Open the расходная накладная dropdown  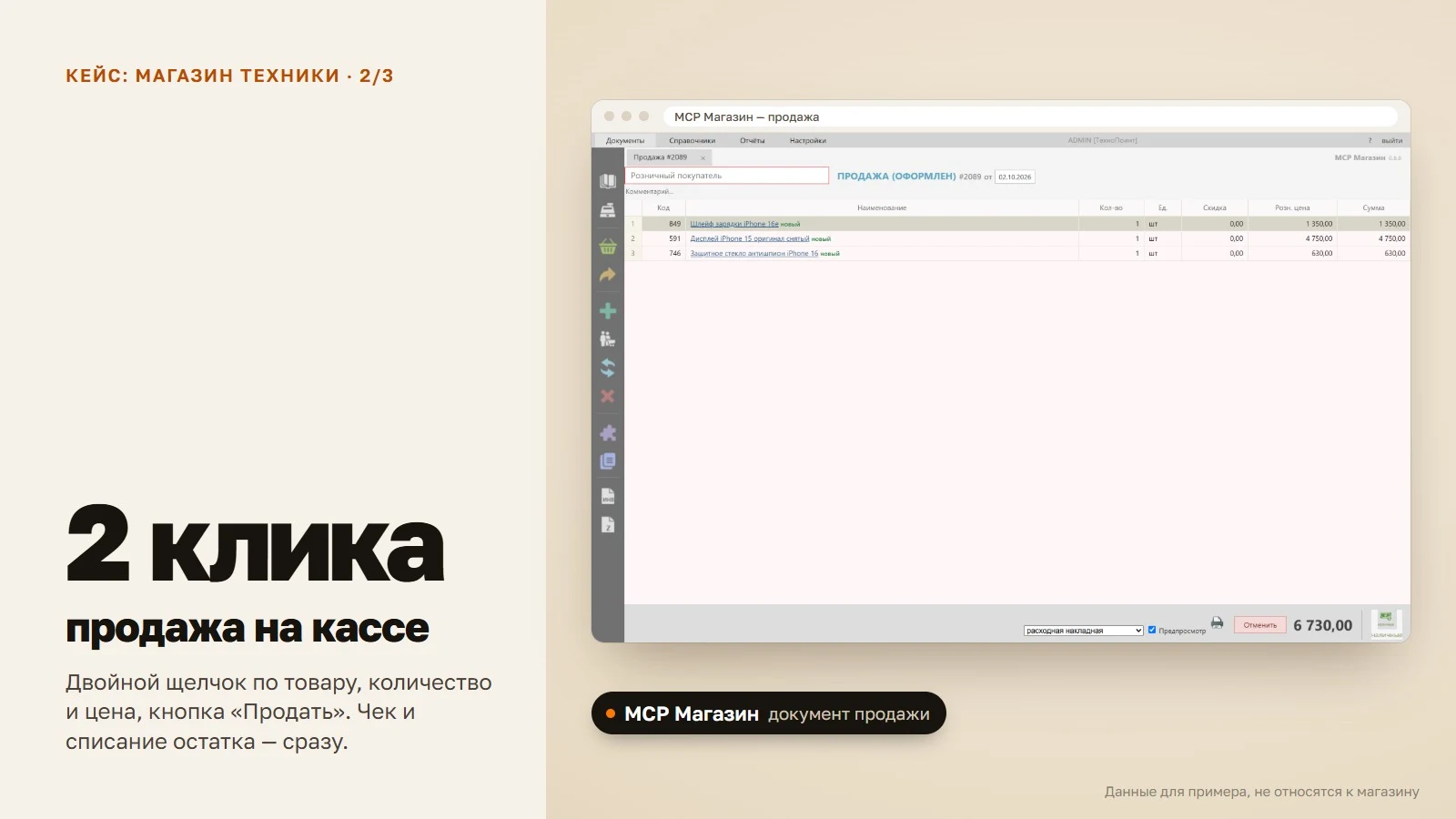(1083, 631)
